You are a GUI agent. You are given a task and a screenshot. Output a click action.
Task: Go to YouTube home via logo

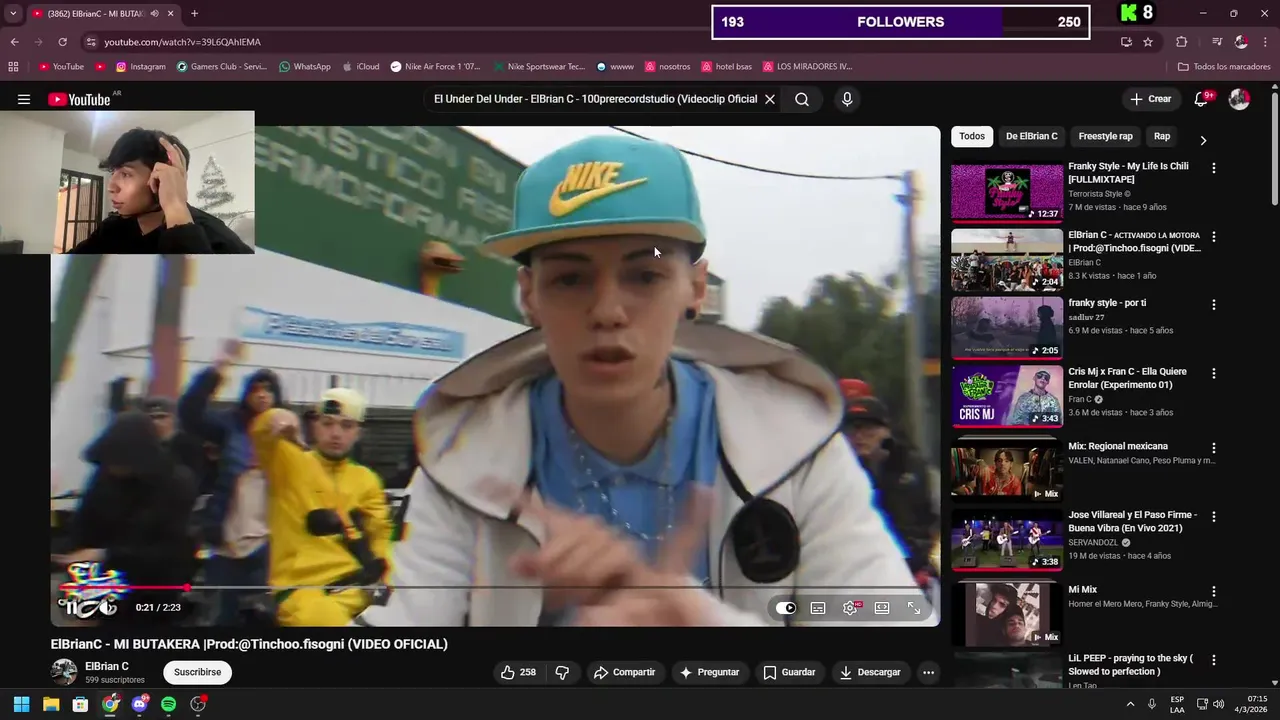[x=78, y=99]
